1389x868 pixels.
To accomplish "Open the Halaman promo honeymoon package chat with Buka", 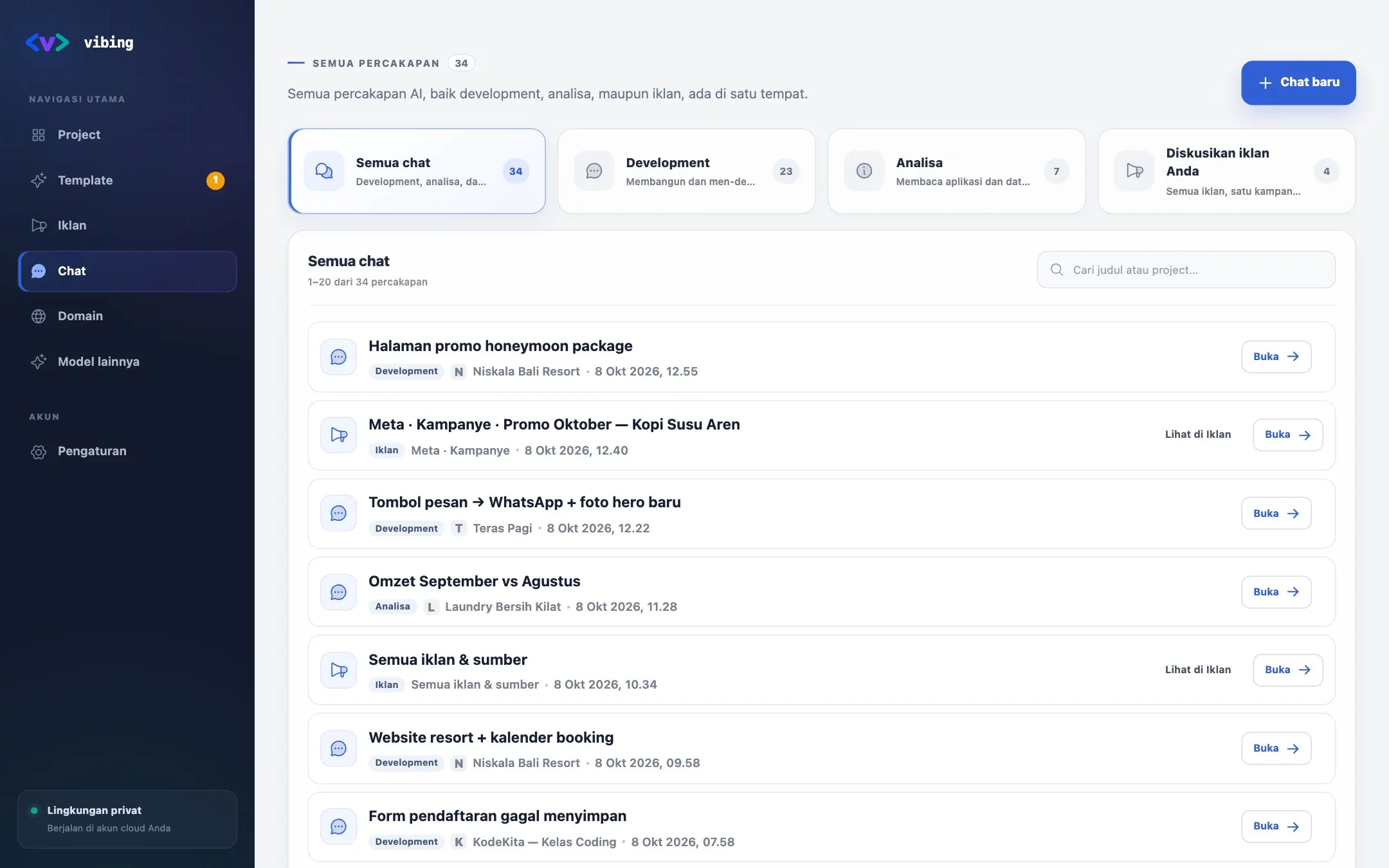I will pyautogui.click(x=1276, y=357).
